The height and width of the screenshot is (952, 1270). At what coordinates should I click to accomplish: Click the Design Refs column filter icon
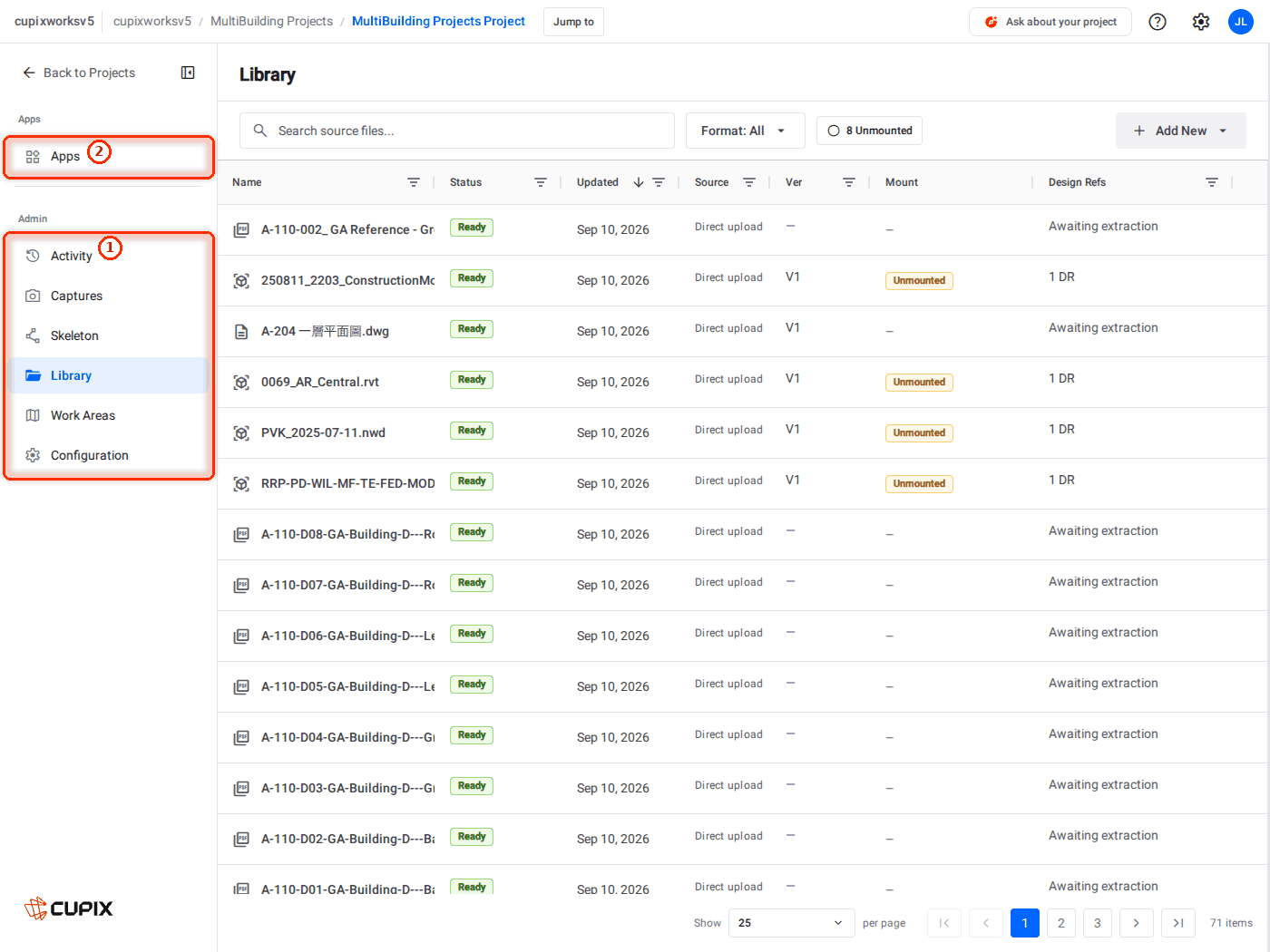[1212, 182]
